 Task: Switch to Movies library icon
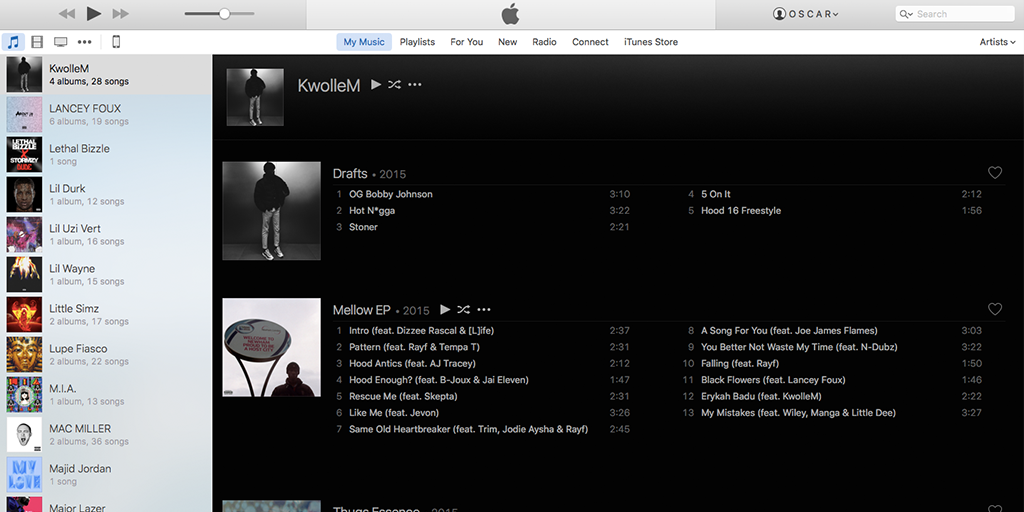(37, 42)
